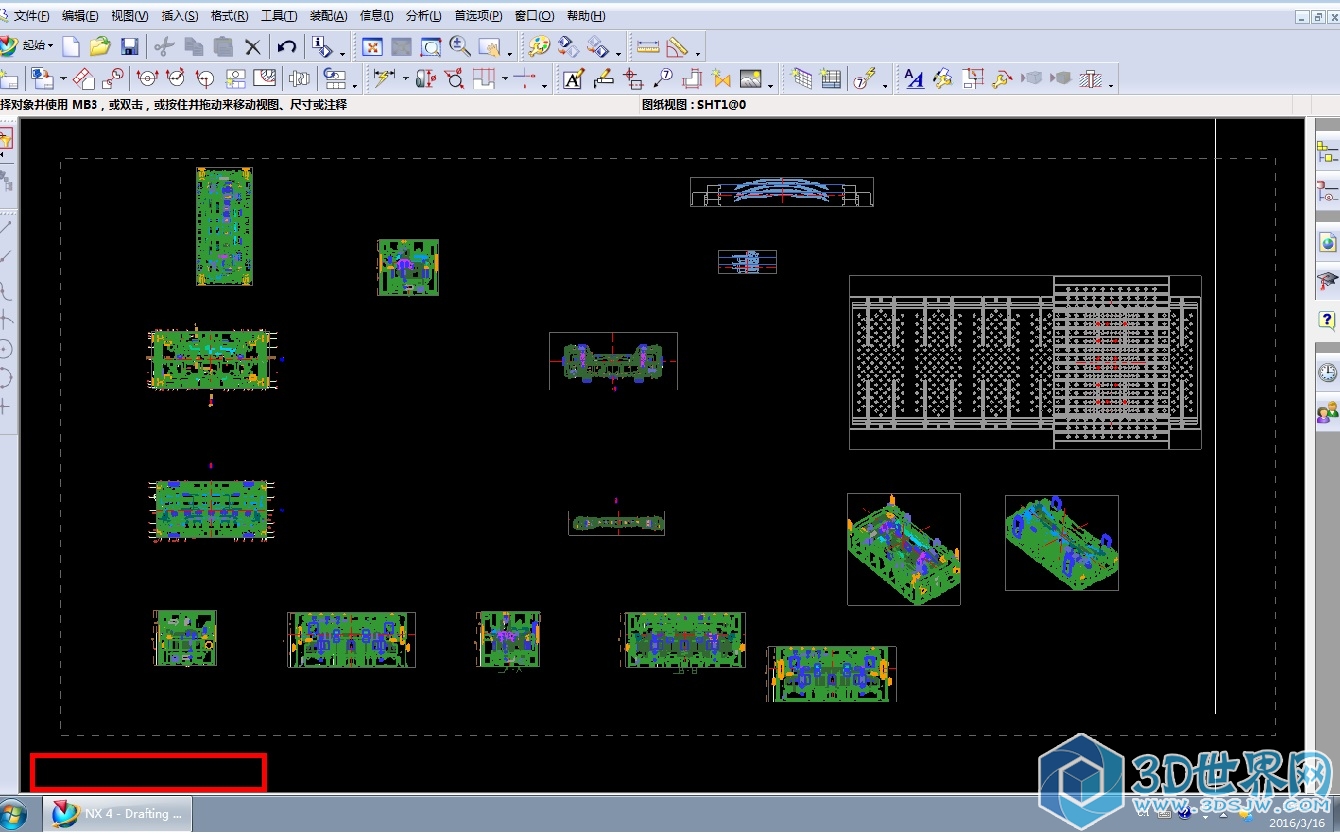Screen dimensions: 1340x836
Task: Click the Detail View icon
Action: pyautogui.click(x=113, y=78)
